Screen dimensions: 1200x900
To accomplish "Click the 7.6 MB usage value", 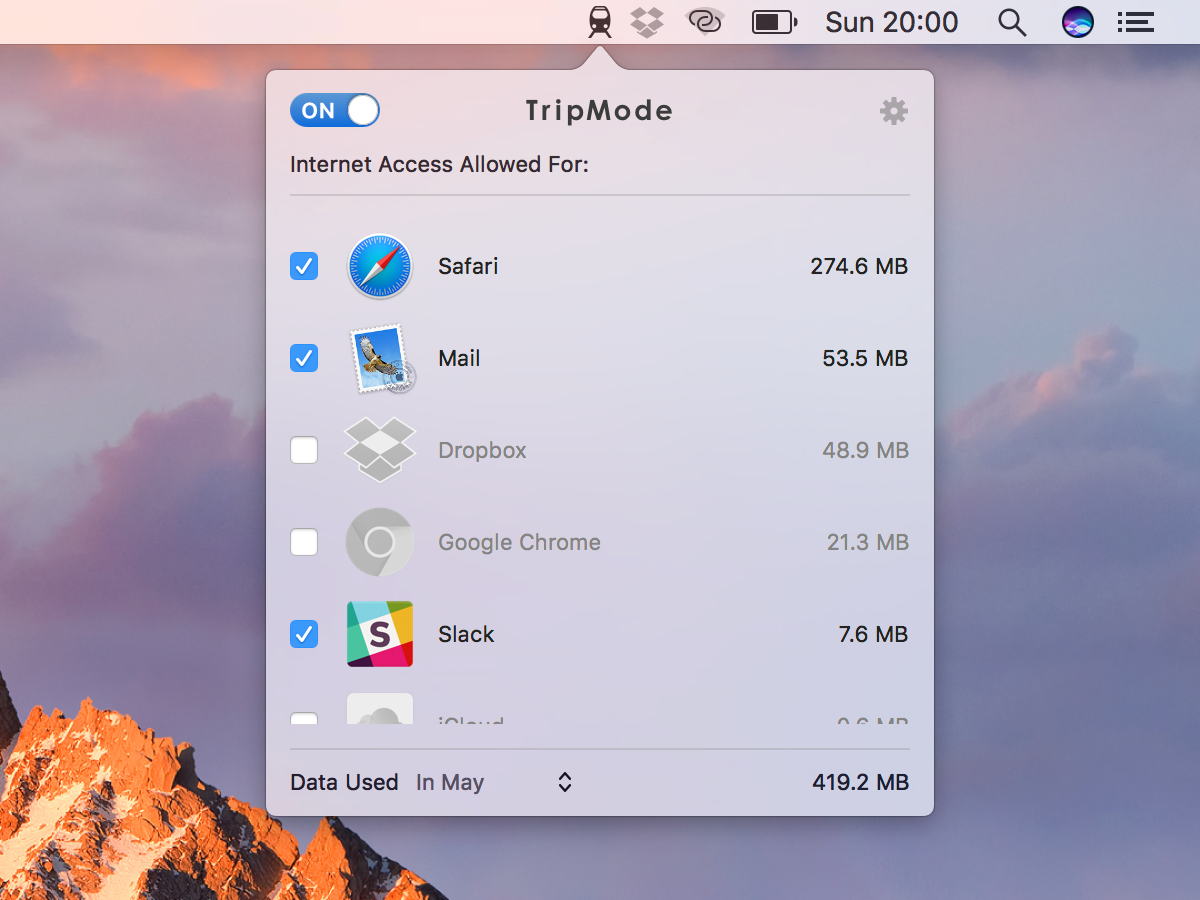I will pos(873,634).
